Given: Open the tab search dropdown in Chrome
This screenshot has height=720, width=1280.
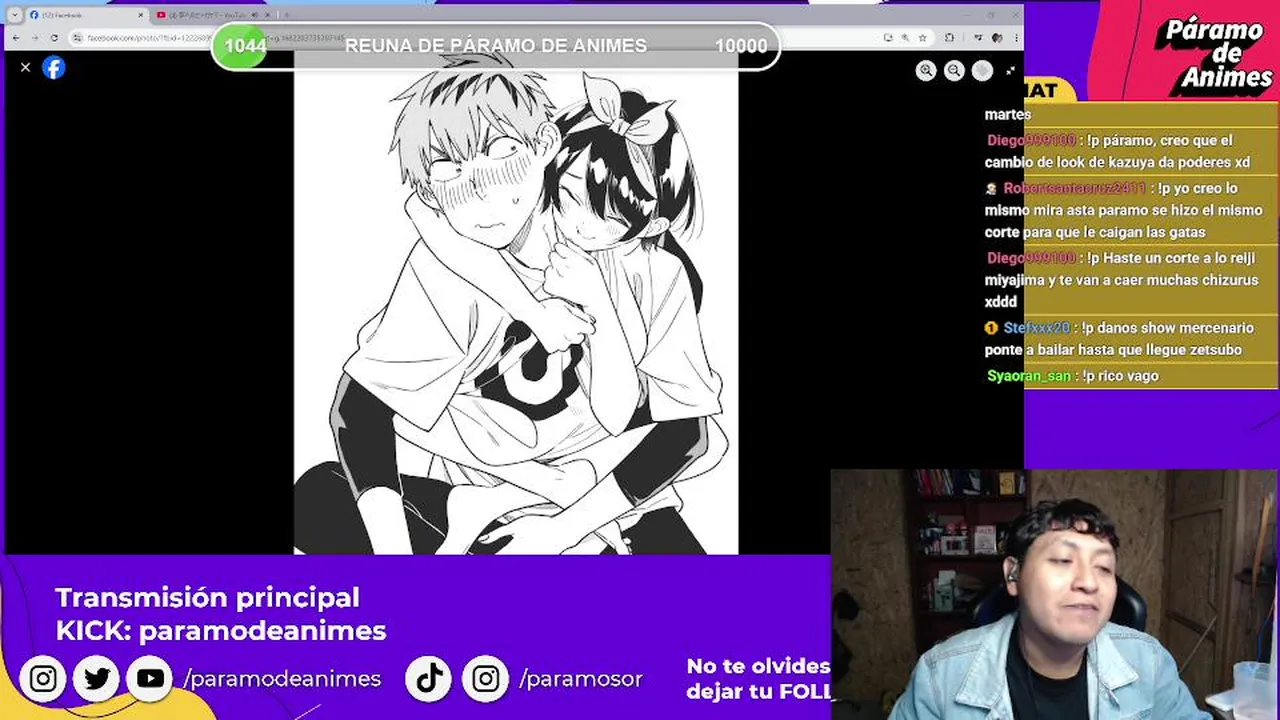Looking at the screenshot, I should pyautogui.click(x=14, y=15).
